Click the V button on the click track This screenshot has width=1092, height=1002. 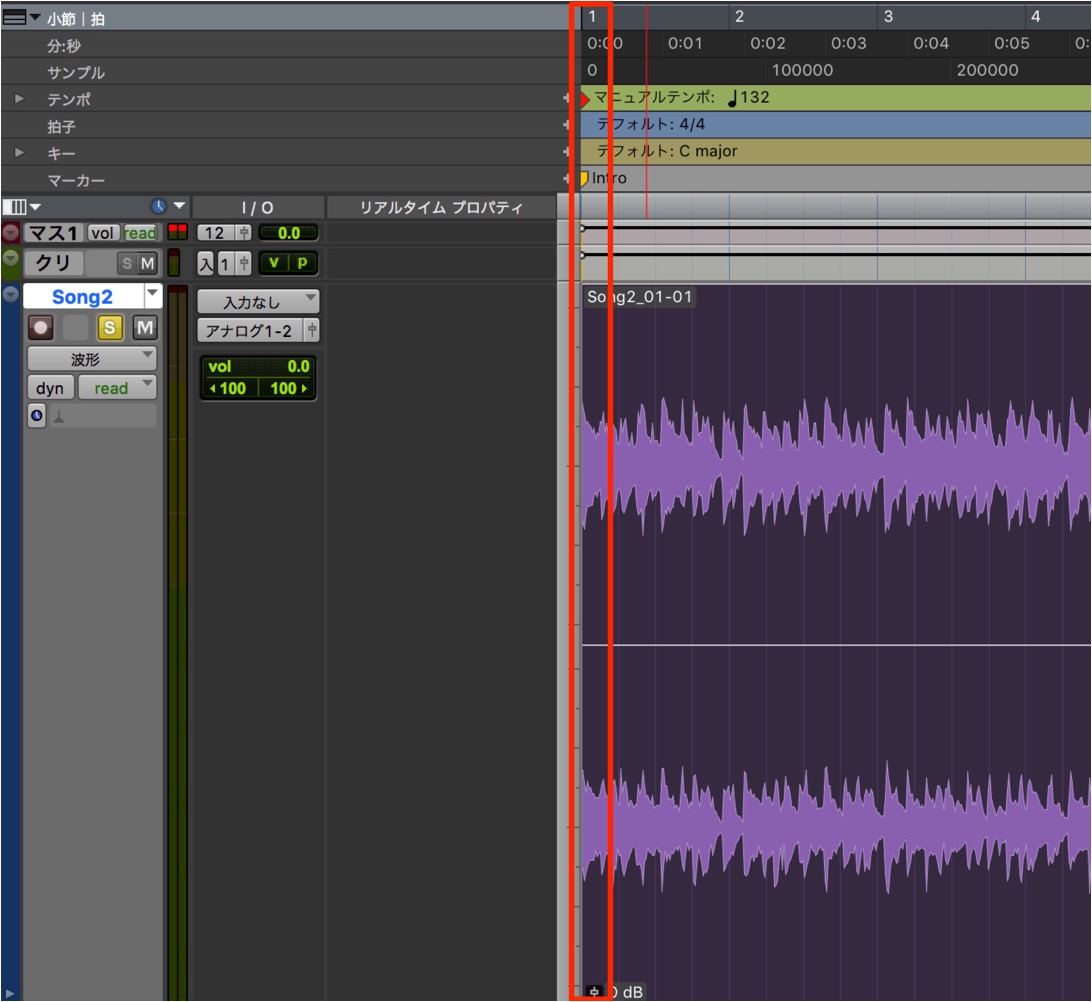(x=274, y=263)
